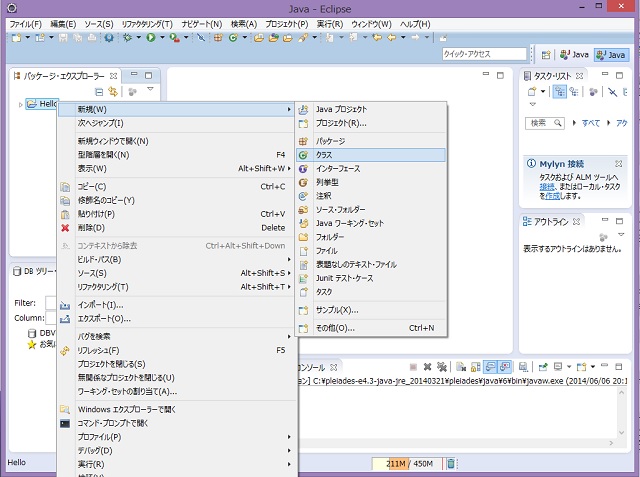The image size is (640, 477).
Task: Click the エクスポート export icon
Action: [65, 319]
